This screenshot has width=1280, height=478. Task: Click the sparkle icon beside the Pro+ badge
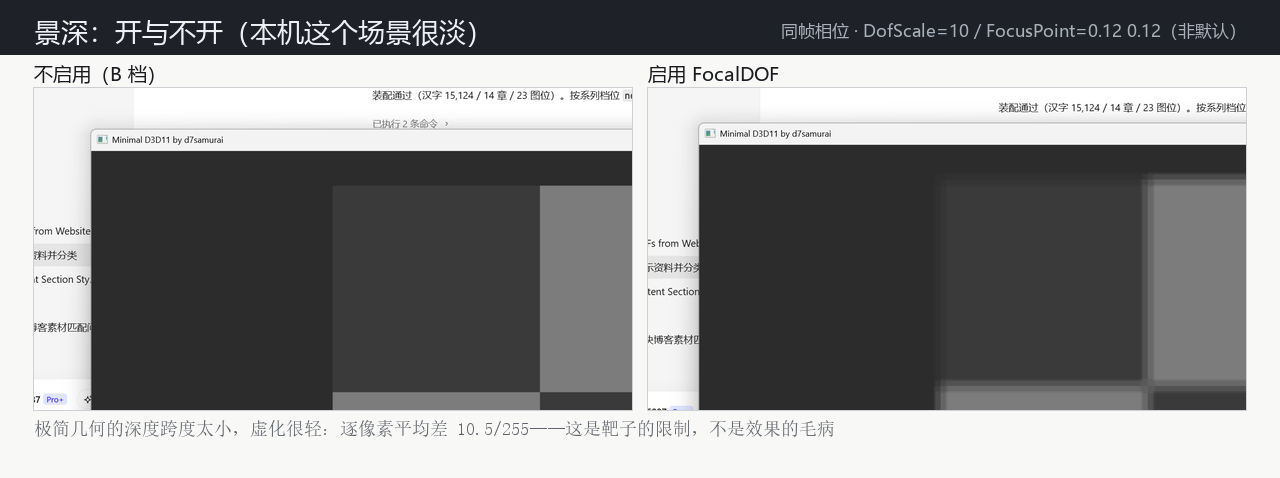click(x=88, y=399)
